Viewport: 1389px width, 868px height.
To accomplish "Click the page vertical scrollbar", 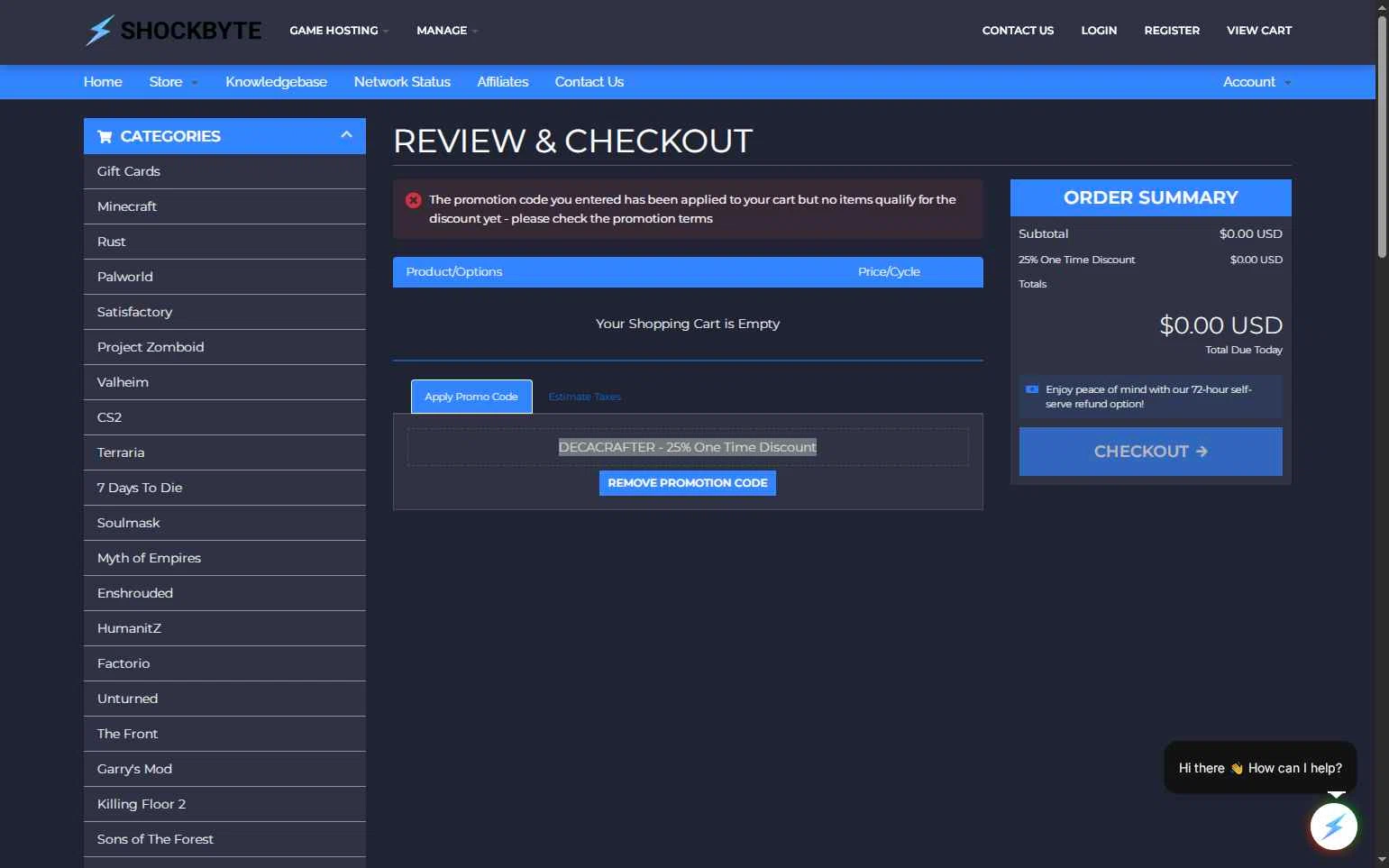I will 1382,135.
